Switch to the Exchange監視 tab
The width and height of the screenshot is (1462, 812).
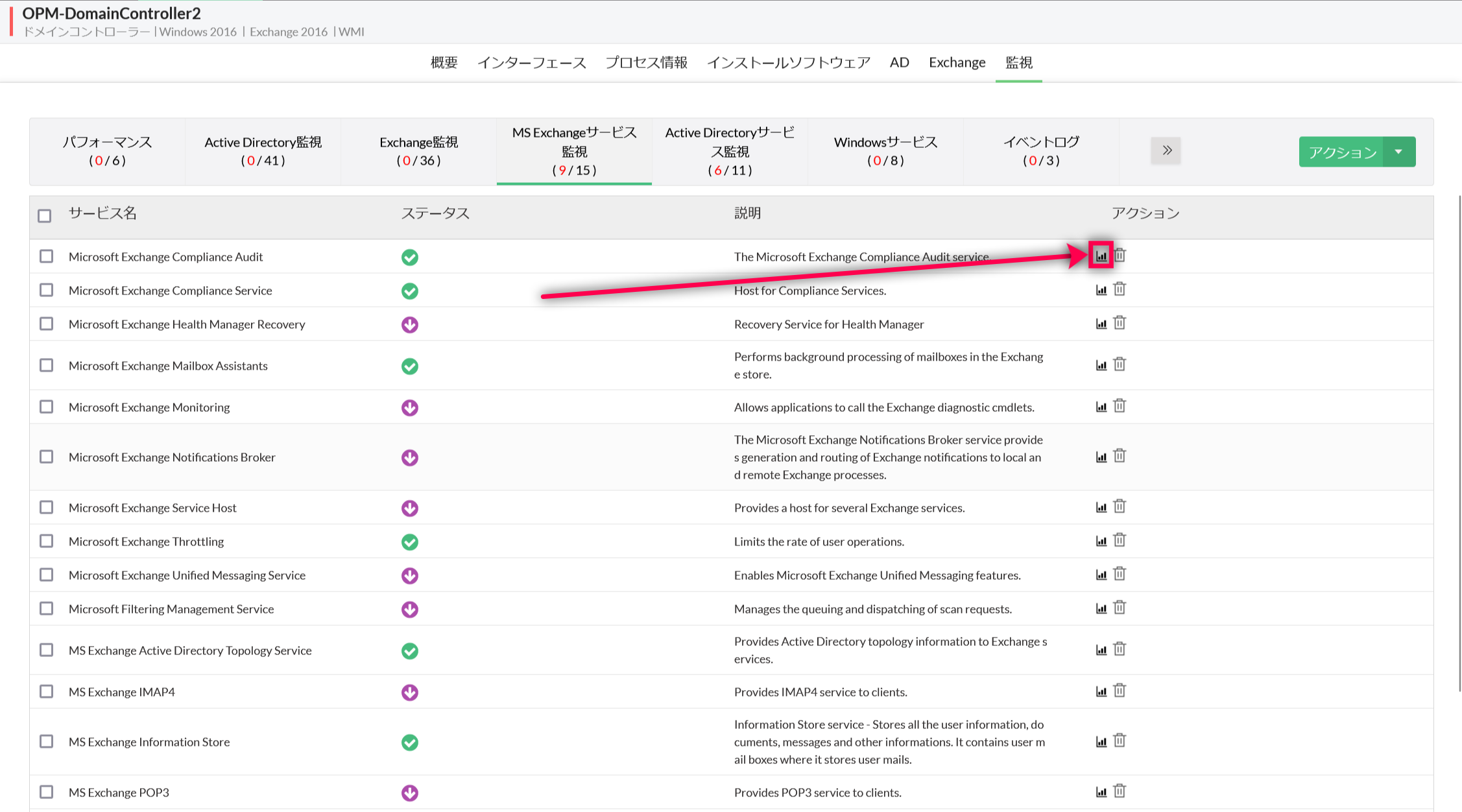[418, 151]
